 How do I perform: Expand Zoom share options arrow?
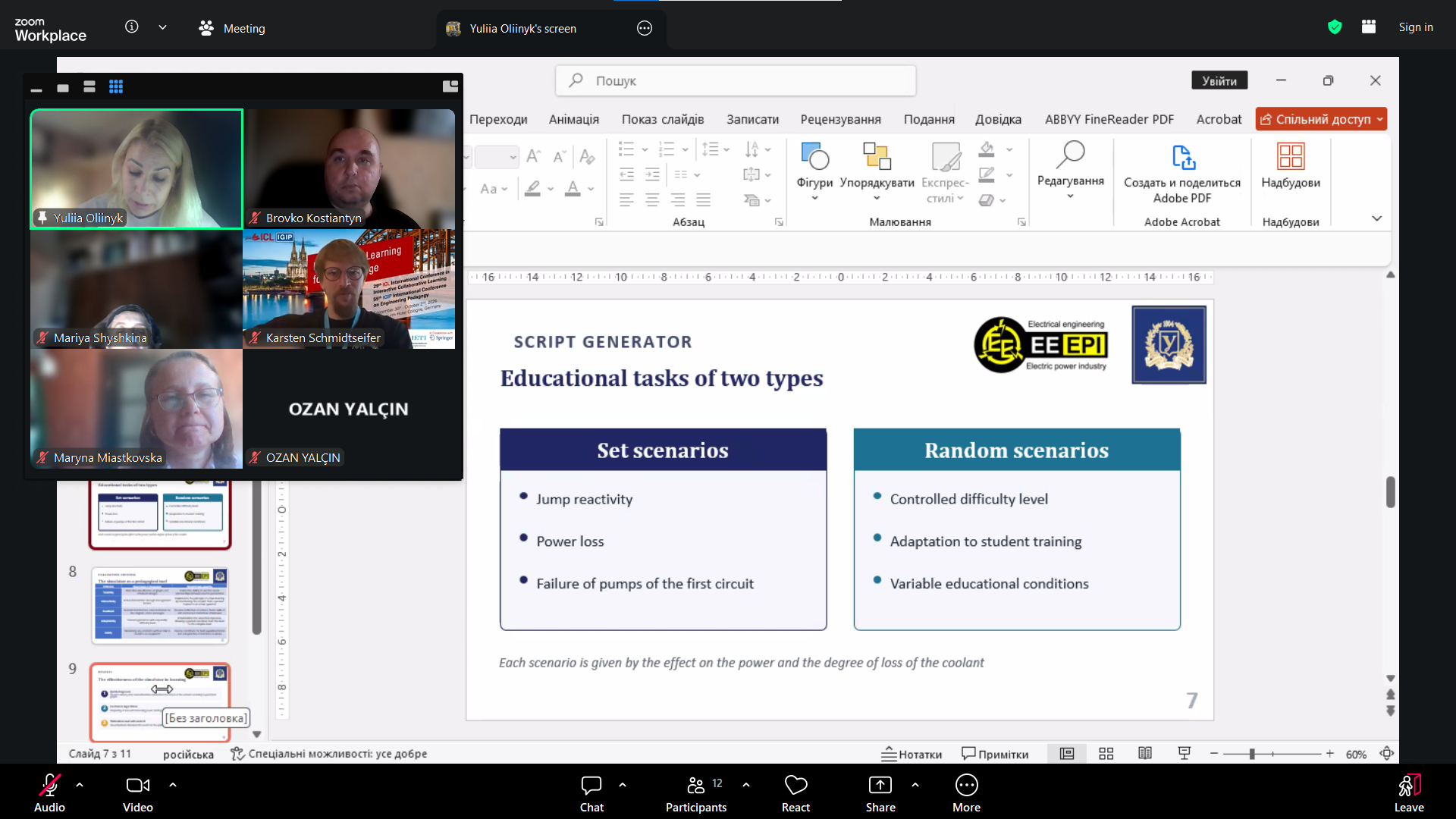[x=915, y=786]
